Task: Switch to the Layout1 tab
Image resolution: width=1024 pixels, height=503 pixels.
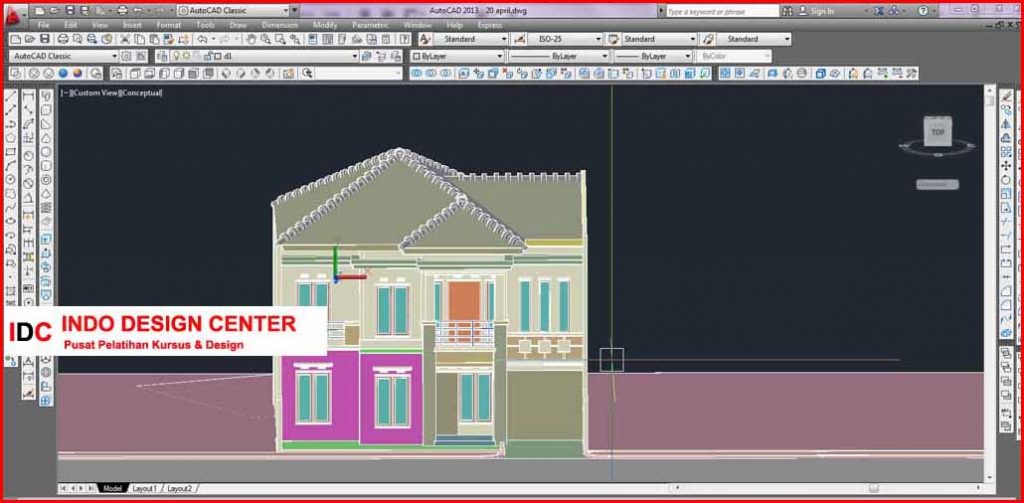Action: [144, 488]
